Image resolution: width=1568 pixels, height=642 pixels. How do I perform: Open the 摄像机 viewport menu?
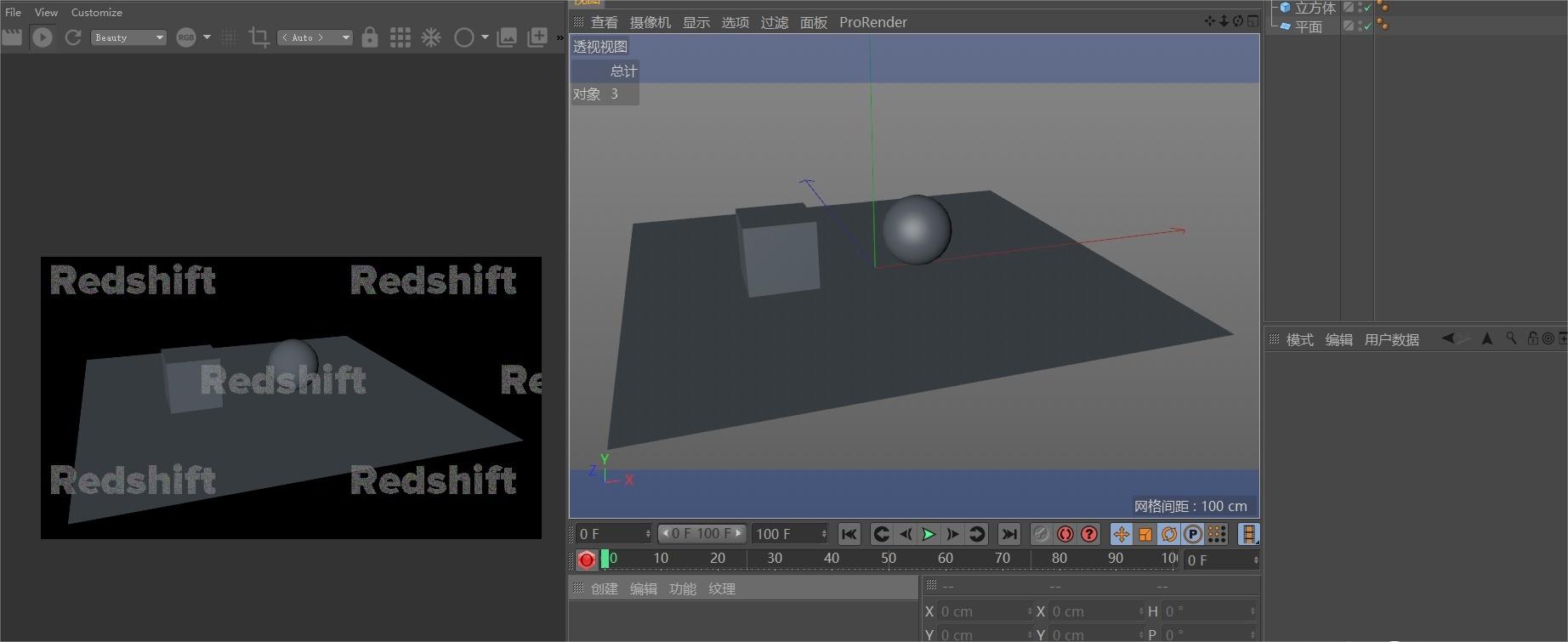point(650,22)
